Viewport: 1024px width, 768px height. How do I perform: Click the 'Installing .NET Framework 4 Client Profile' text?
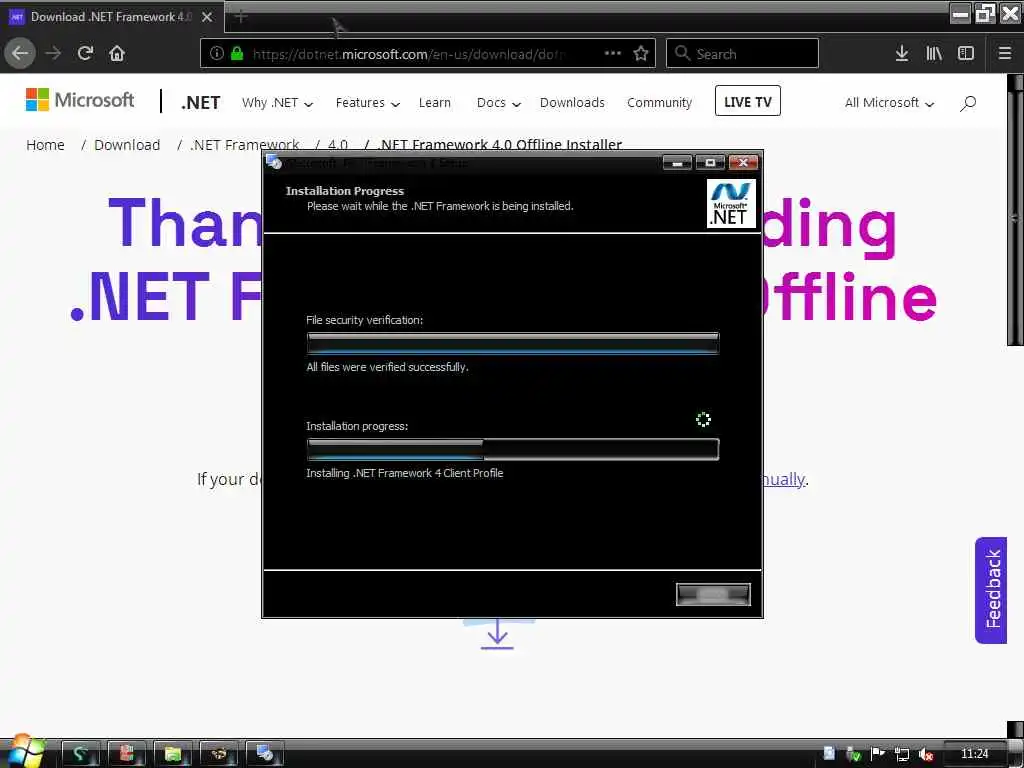pyautogui.click(x=405, y=473)
